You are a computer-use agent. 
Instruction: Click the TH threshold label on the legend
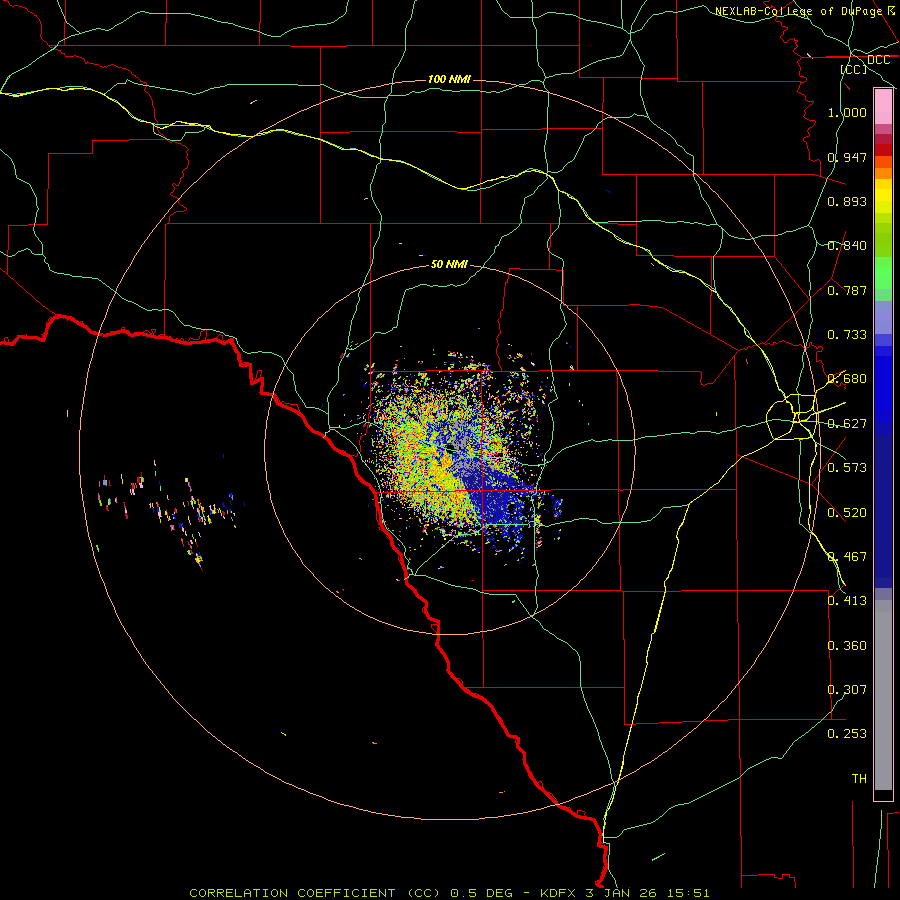pyautogui.click(x=859, y=779)
